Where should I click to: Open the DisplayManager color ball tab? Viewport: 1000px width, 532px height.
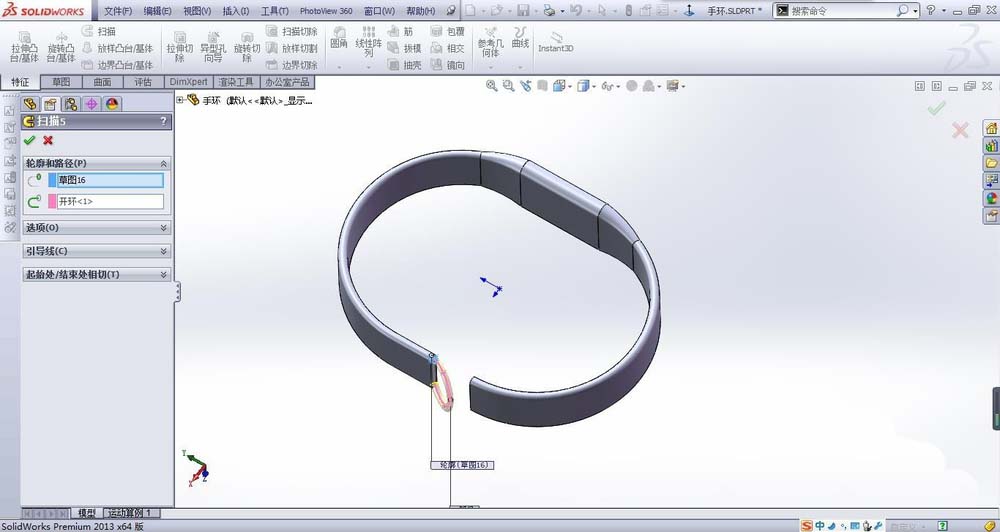(x=112, y=103)
